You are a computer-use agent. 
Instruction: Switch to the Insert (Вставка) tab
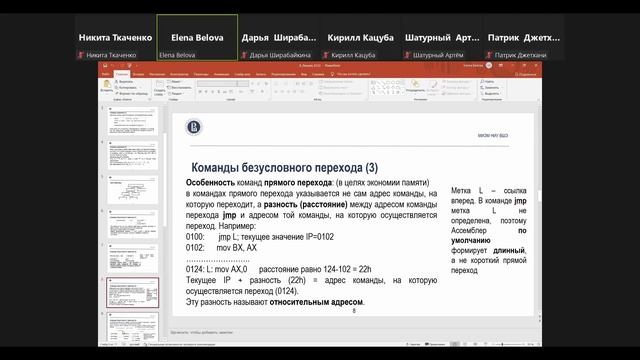[138, 74]
